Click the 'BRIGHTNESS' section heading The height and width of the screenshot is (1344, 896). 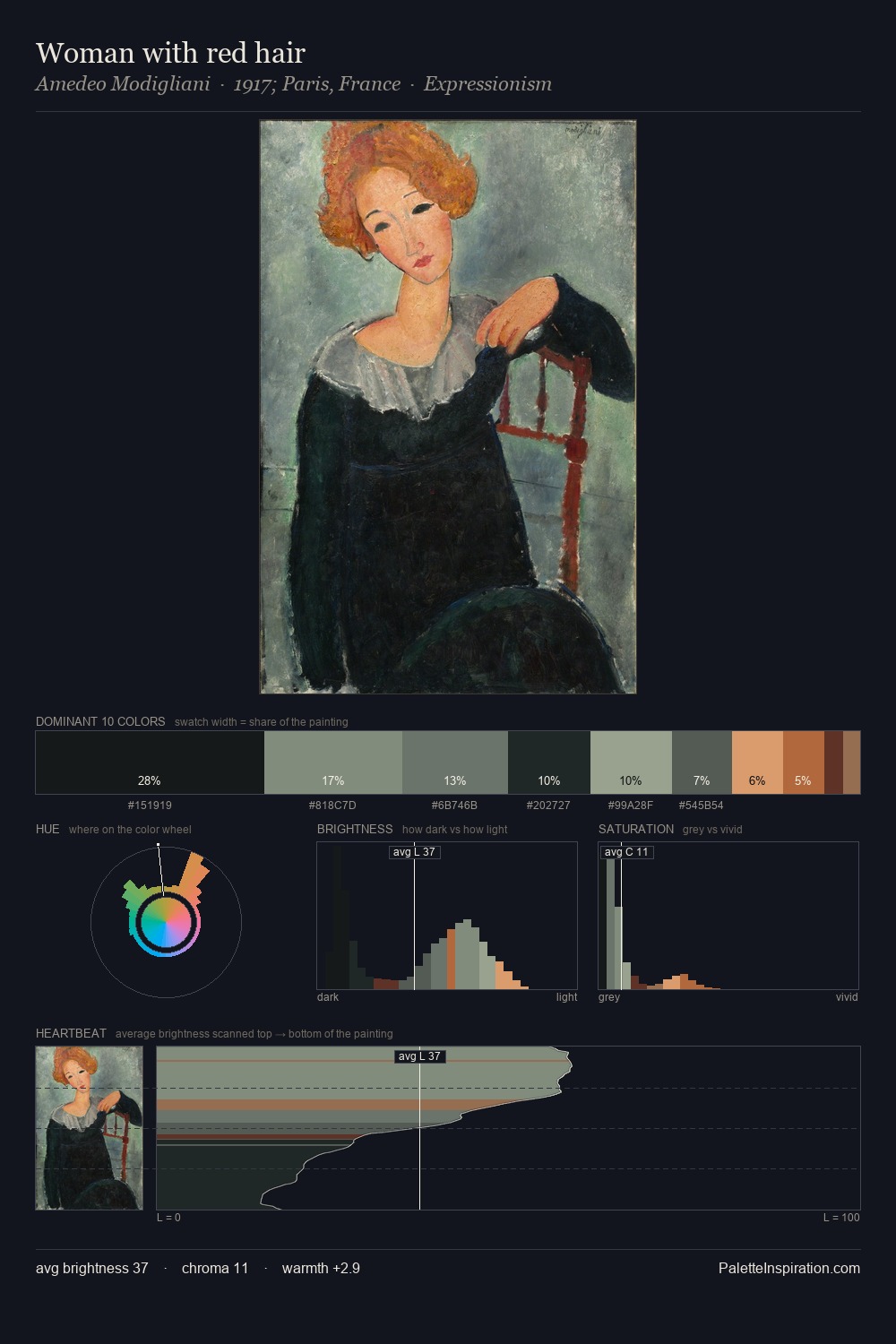point(355,829)
